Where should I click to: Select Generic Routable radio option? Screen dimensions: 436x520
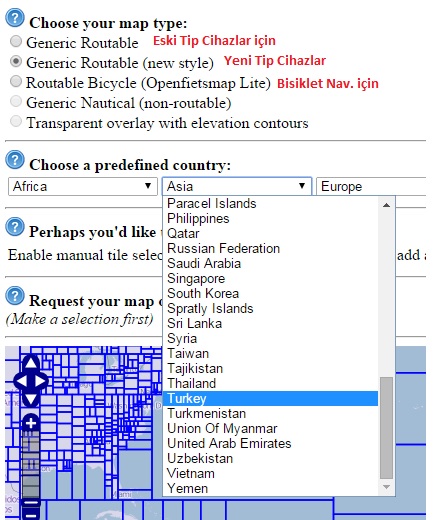pyautogui.click(x=16, y=41)
